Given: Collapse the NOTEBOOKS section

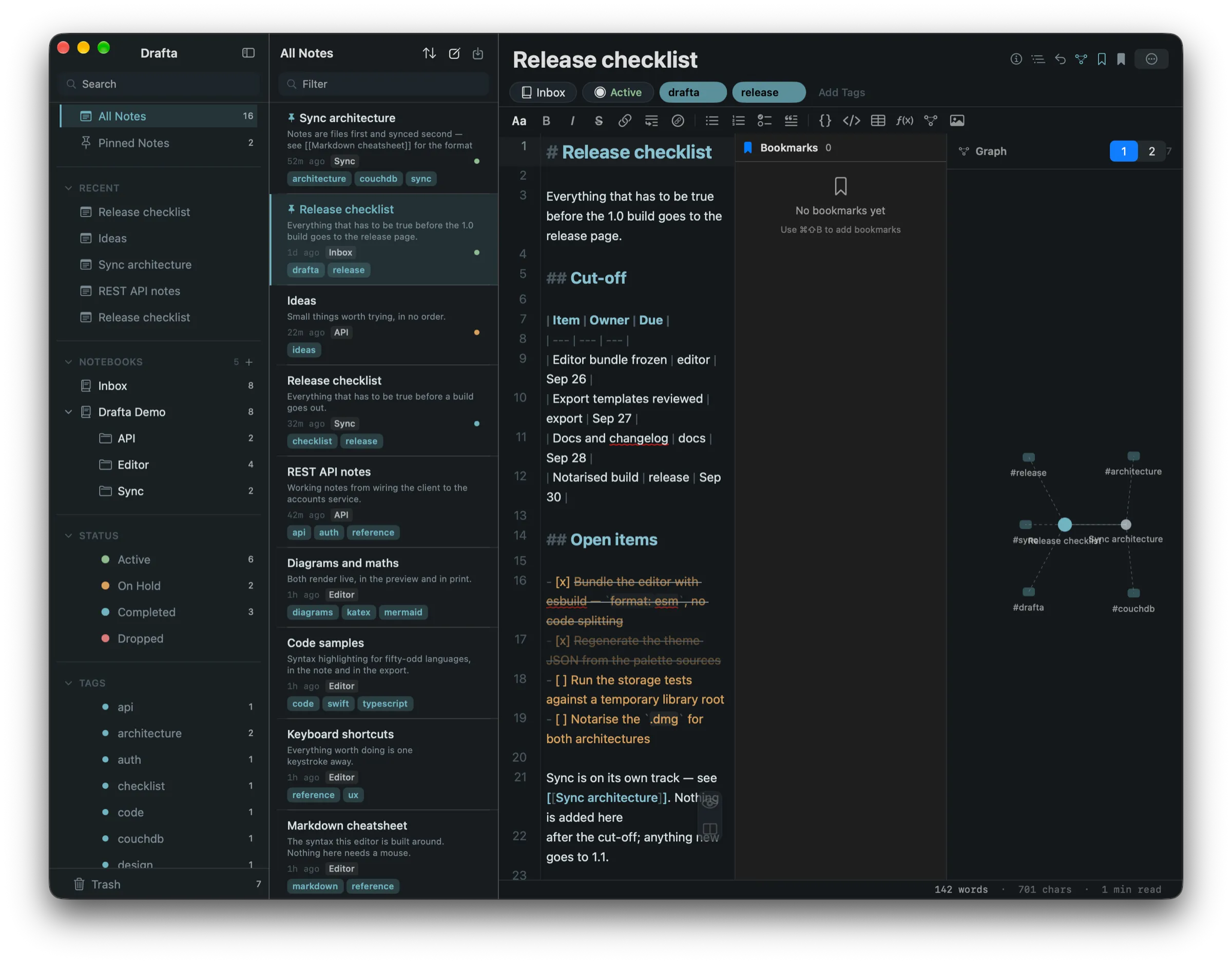Looking at the screenshot, I should point(68,362).
